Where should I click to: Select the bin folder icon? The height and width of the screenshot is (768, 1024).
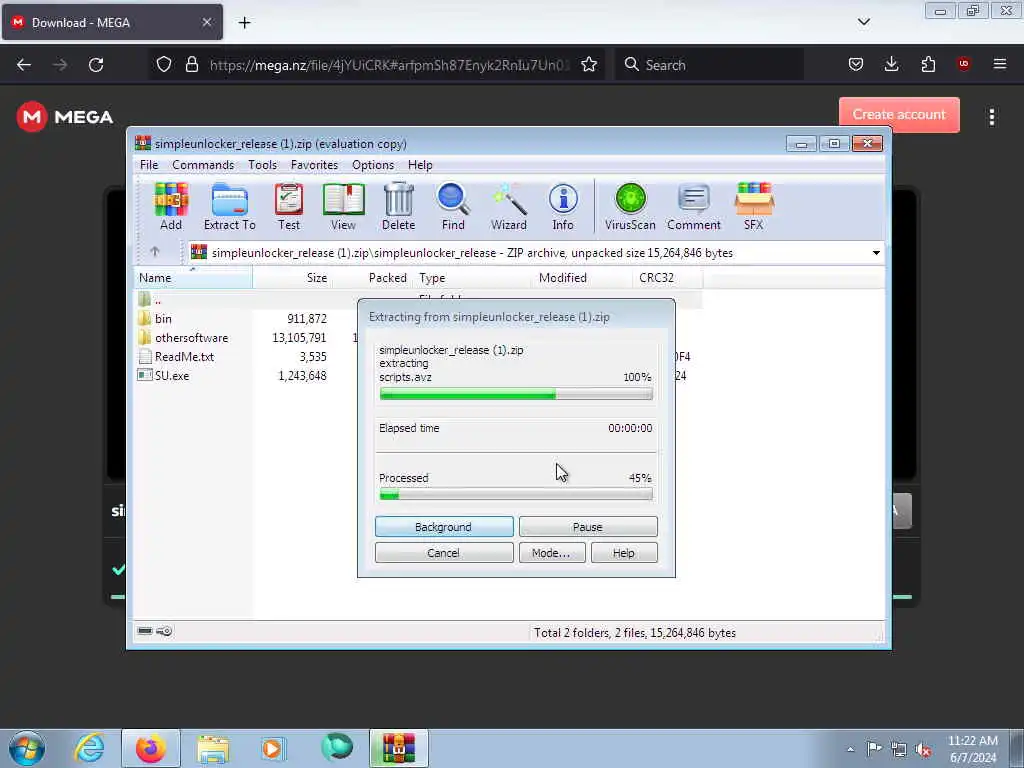pos(144,319)
